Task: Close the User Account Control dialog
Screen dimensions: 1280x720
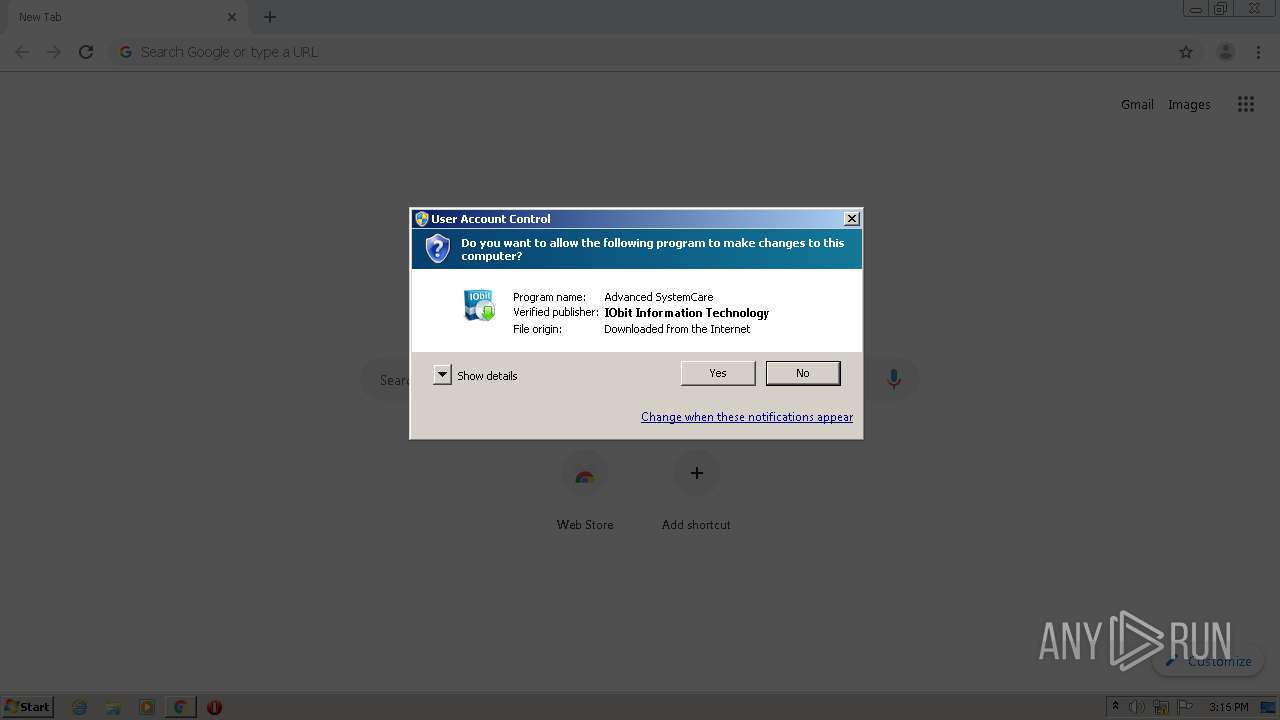Action: (x=852, y=219)
